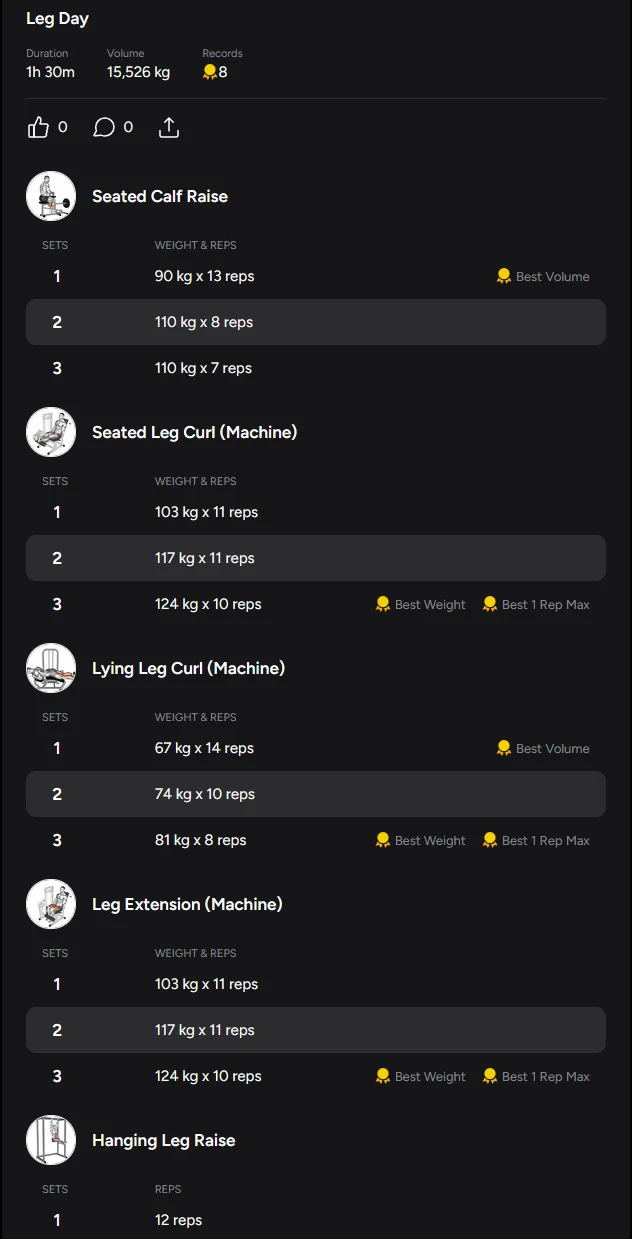The image size is (632, 1239).
Task: Open Seated Leg Curl (Machine) title
Action: pyautogui.click(x=194, y=432)
